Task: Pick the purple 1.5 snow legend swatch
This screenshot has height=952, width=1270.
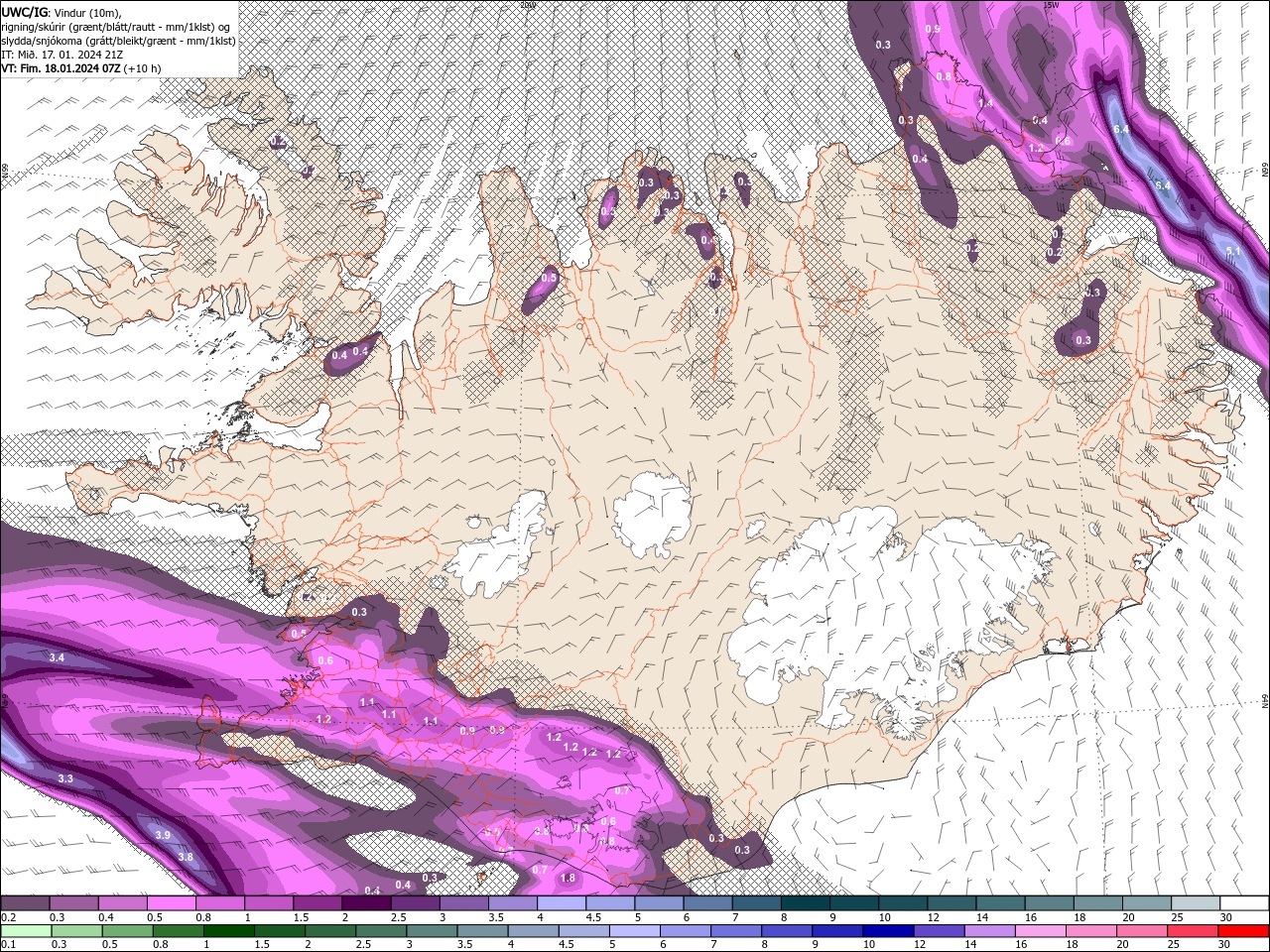Action: 317,903
